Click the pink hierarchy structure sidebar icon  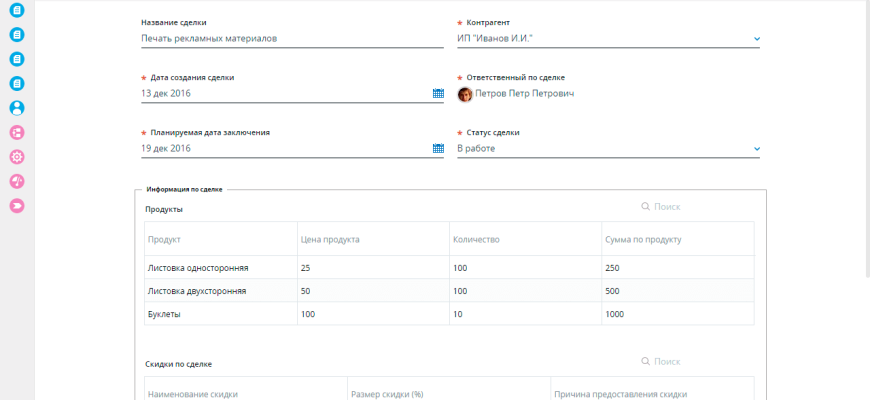point(17,132)
